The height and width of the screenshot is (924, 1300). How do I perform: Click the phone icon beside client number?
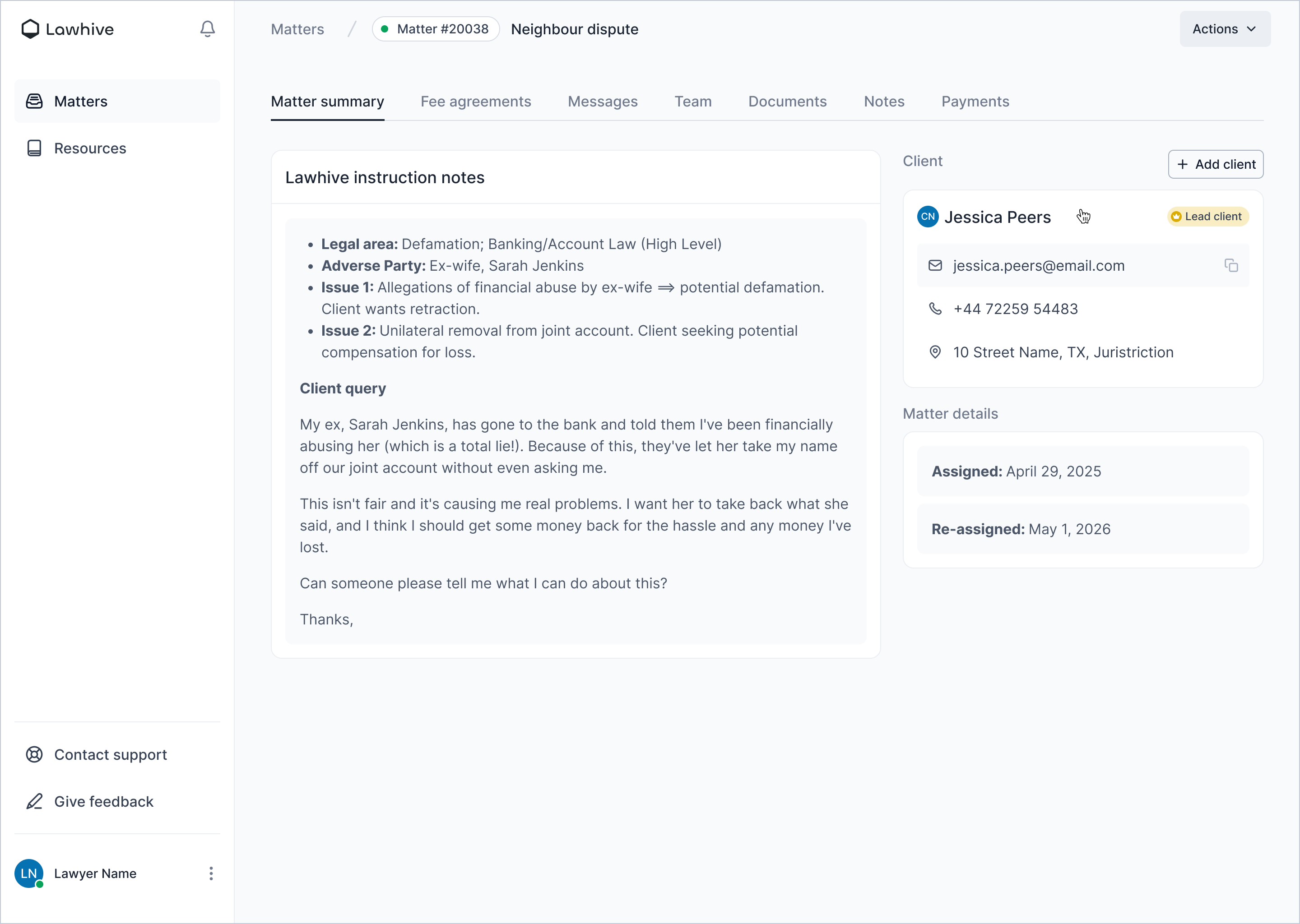point(935,309)
